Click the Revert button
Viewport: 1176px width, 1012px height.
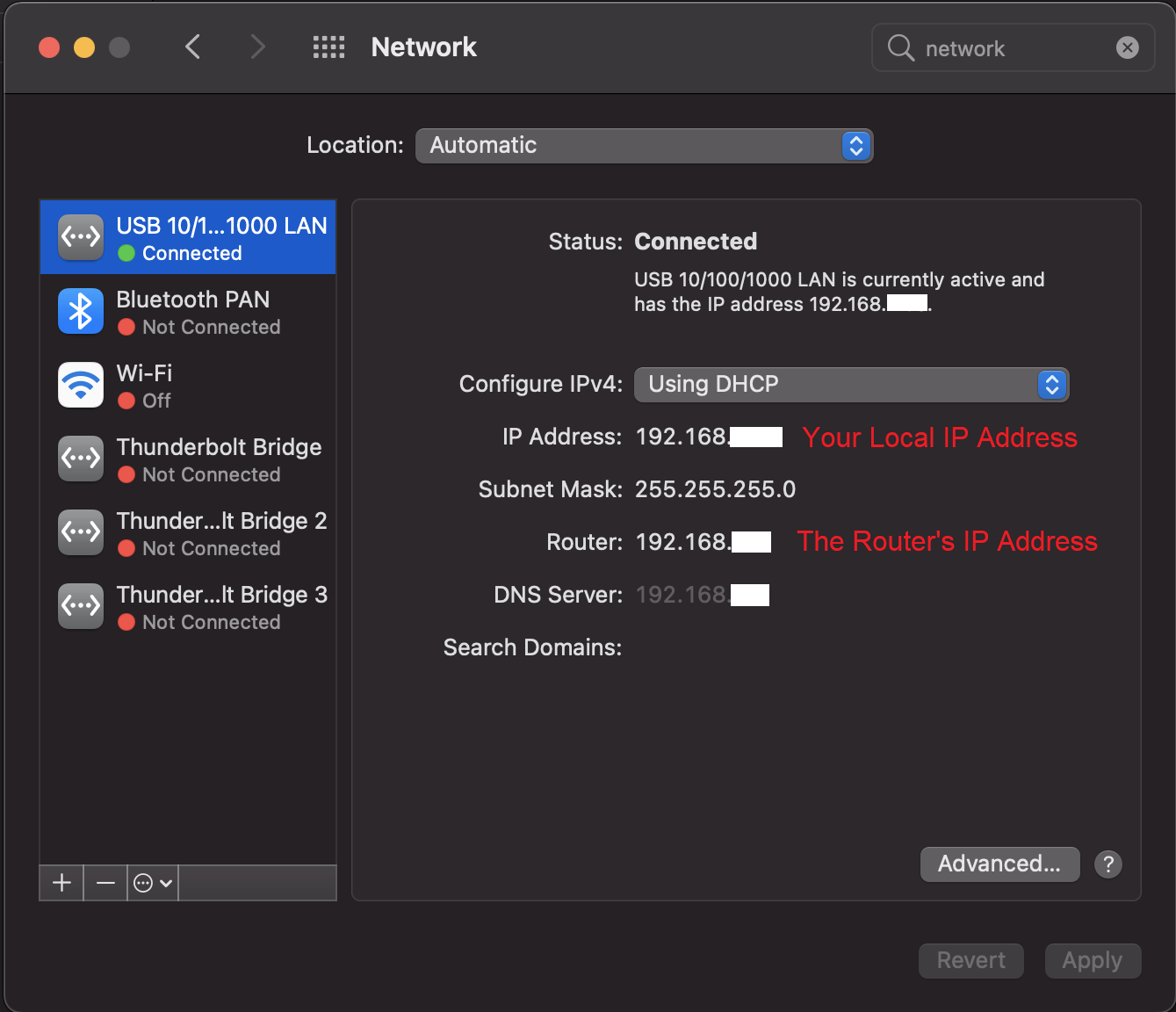click(971, 961)
